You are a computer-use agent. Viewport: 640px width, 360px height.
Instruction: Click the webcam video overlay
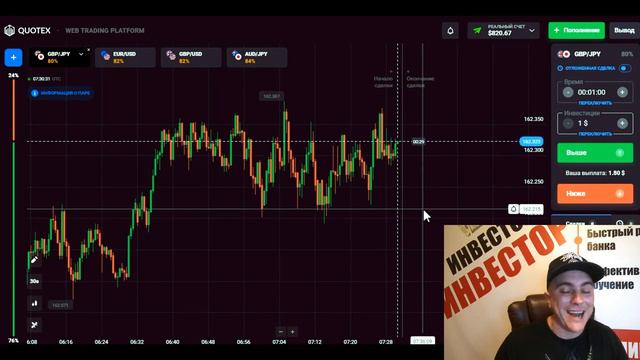pyautogui.click(x=542, y=292)
